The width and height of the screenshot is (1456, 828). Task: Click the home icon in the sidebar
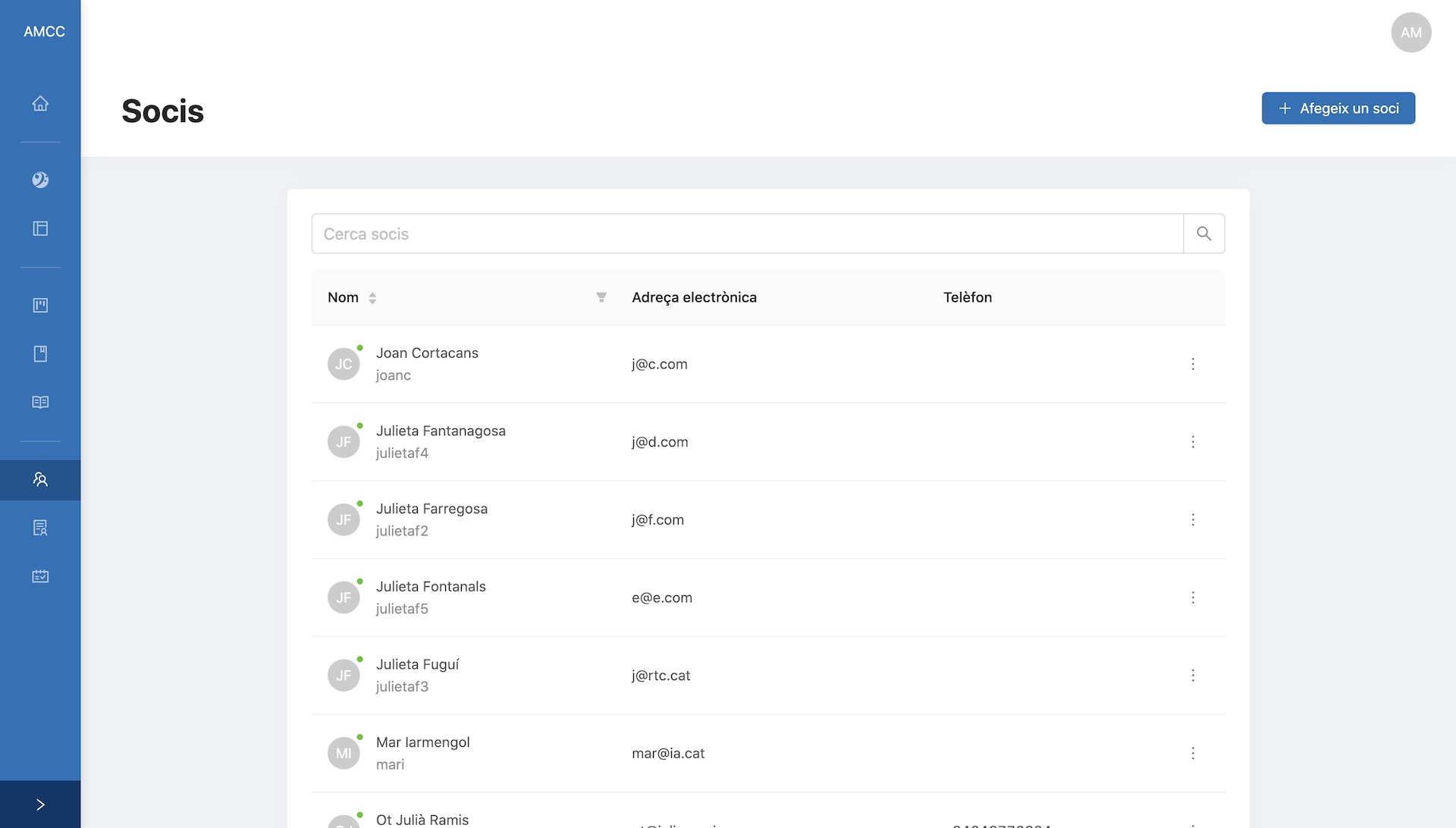pyautogui.click(x=40, y=103)
